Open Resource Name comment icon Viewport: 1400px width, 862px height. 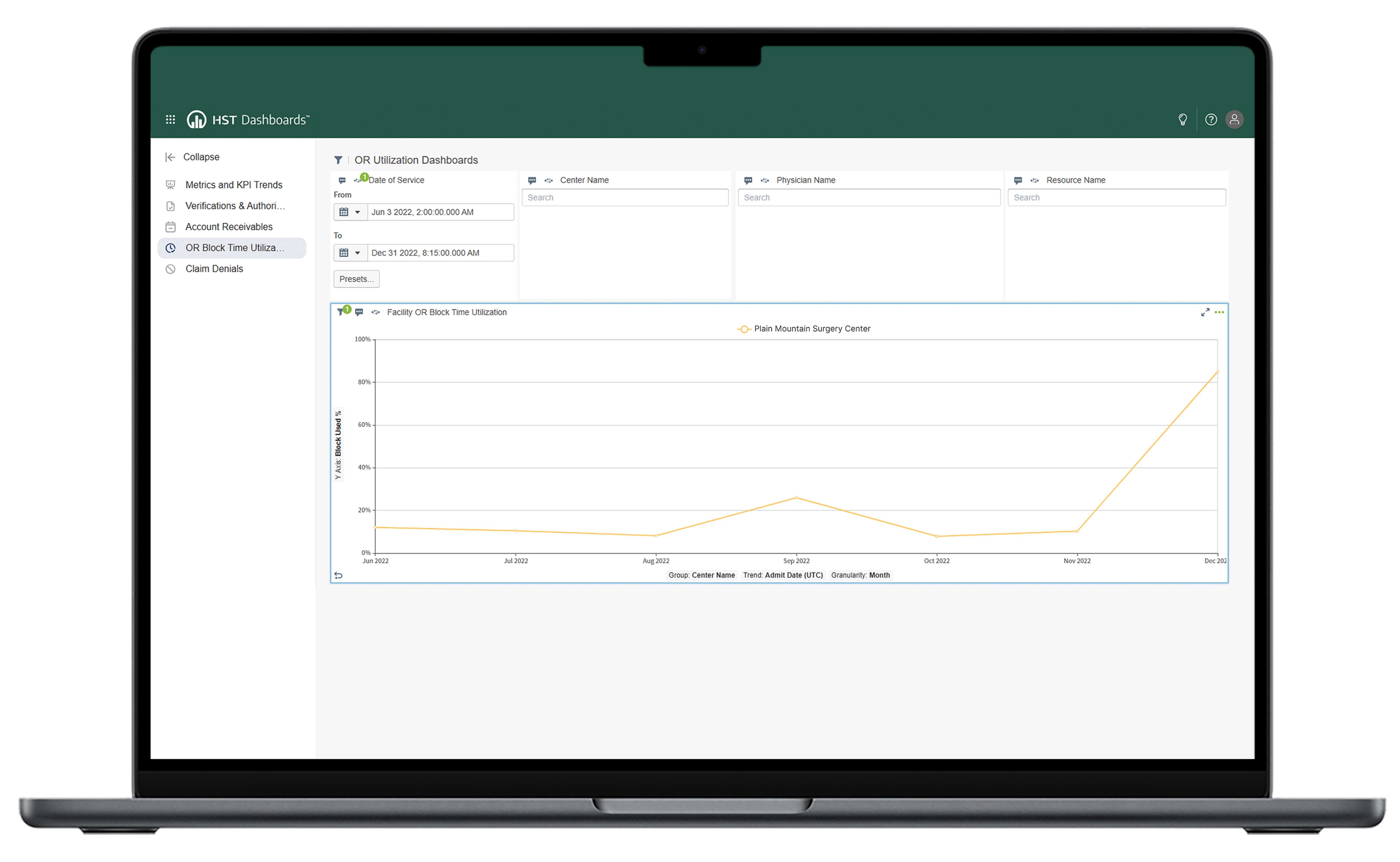[1017, 180]
